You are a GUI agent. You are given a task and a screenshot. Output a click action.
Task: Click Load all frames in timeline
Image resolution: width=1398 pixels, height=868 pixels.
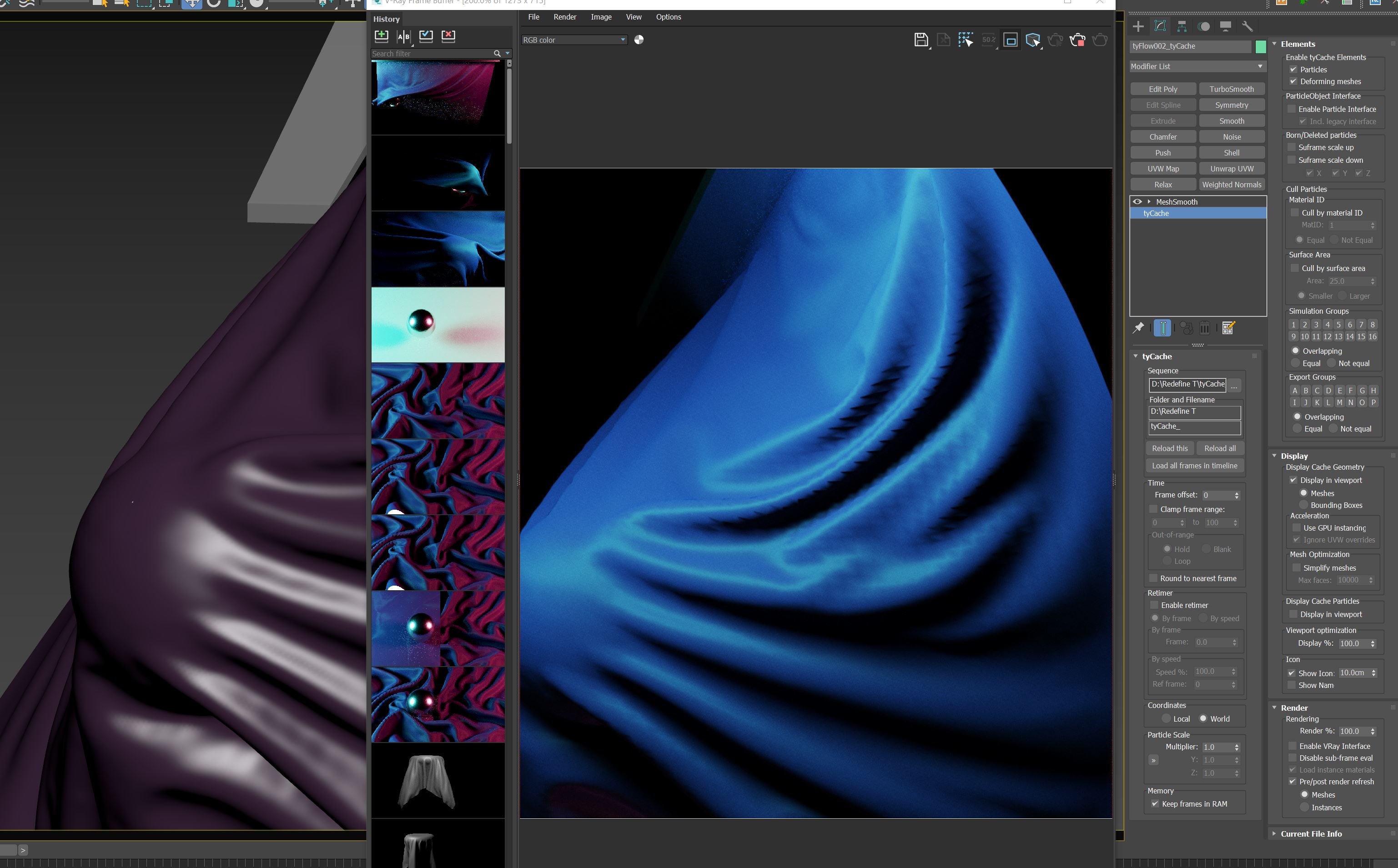point(1194,466)
